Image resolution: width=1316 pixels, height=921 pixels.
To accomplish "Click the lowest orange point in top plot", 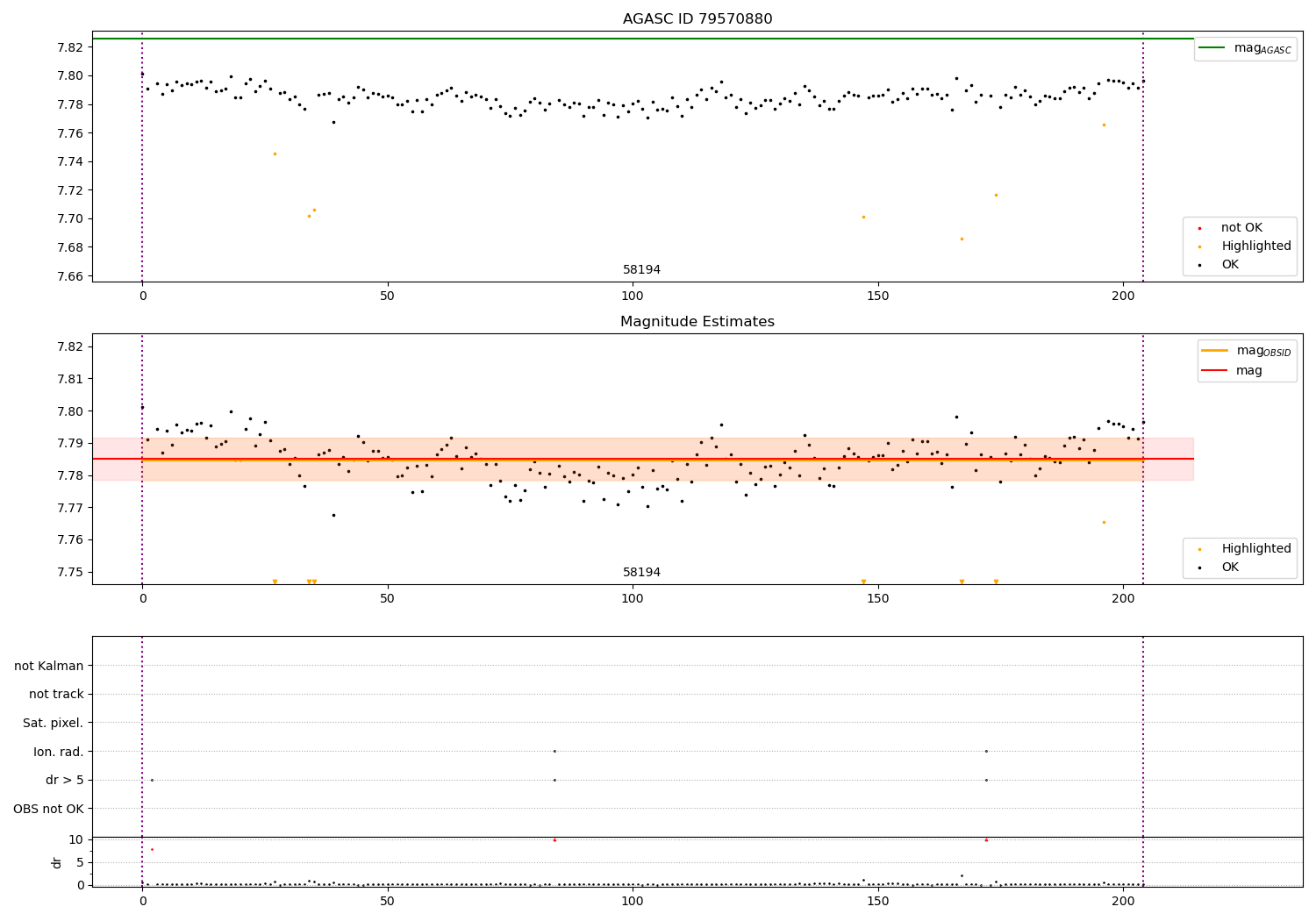I will [x=962, y=239].
